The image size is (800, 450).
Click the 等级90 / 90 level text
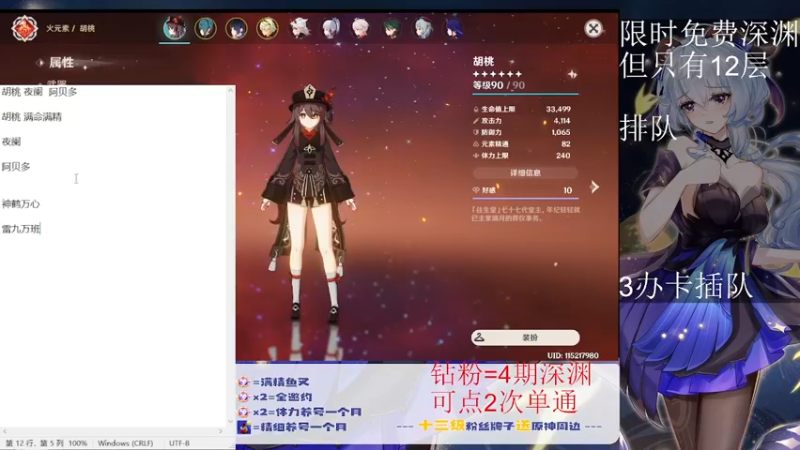(x=498, y=85)
